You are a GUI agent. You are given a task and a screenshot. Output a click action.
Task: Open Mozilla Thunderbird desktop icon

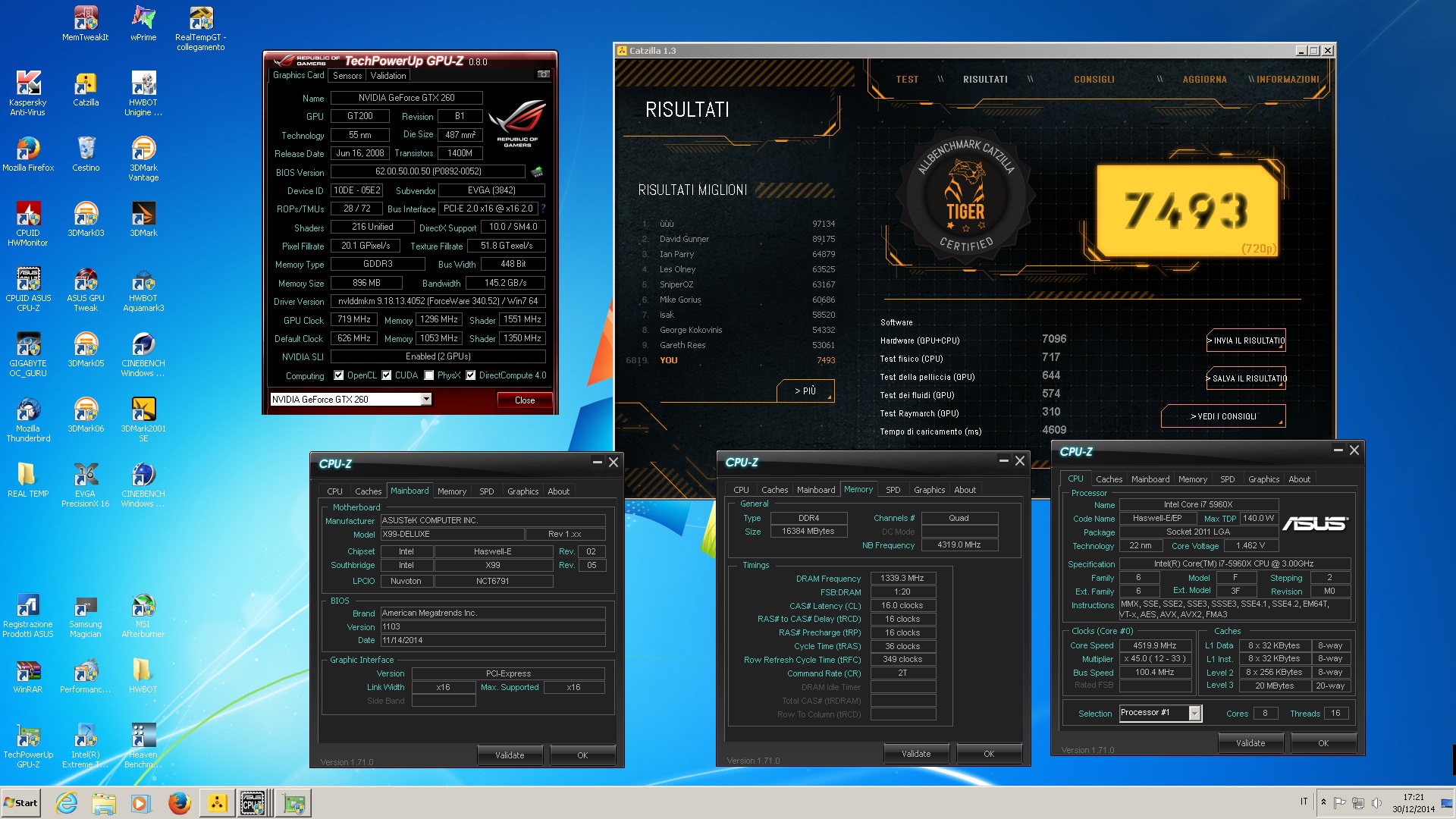pos(28,419)
